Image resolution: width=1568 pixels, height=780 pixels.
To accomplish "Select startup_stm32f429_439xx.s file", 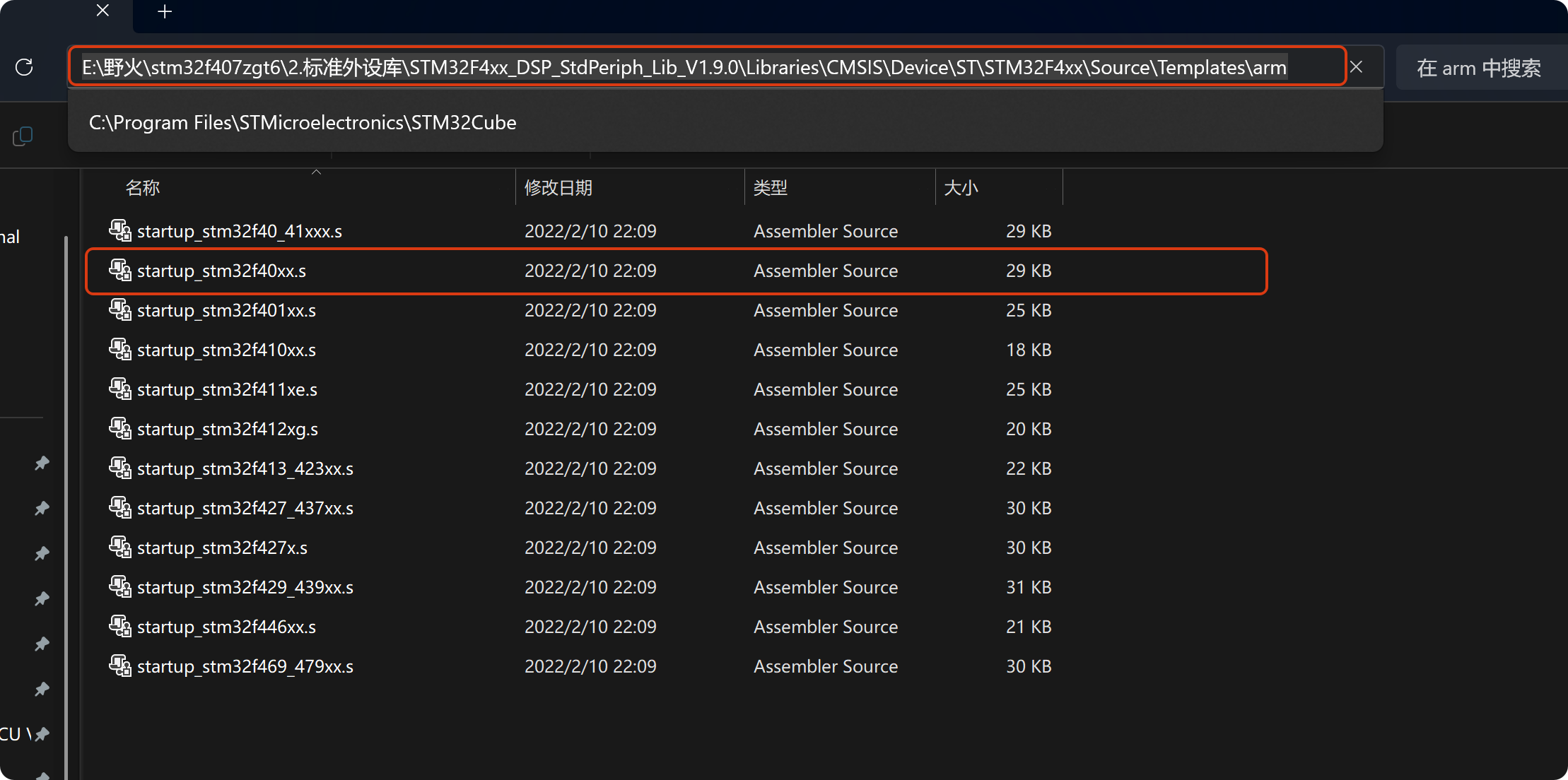I will click(x=245, y=587).
